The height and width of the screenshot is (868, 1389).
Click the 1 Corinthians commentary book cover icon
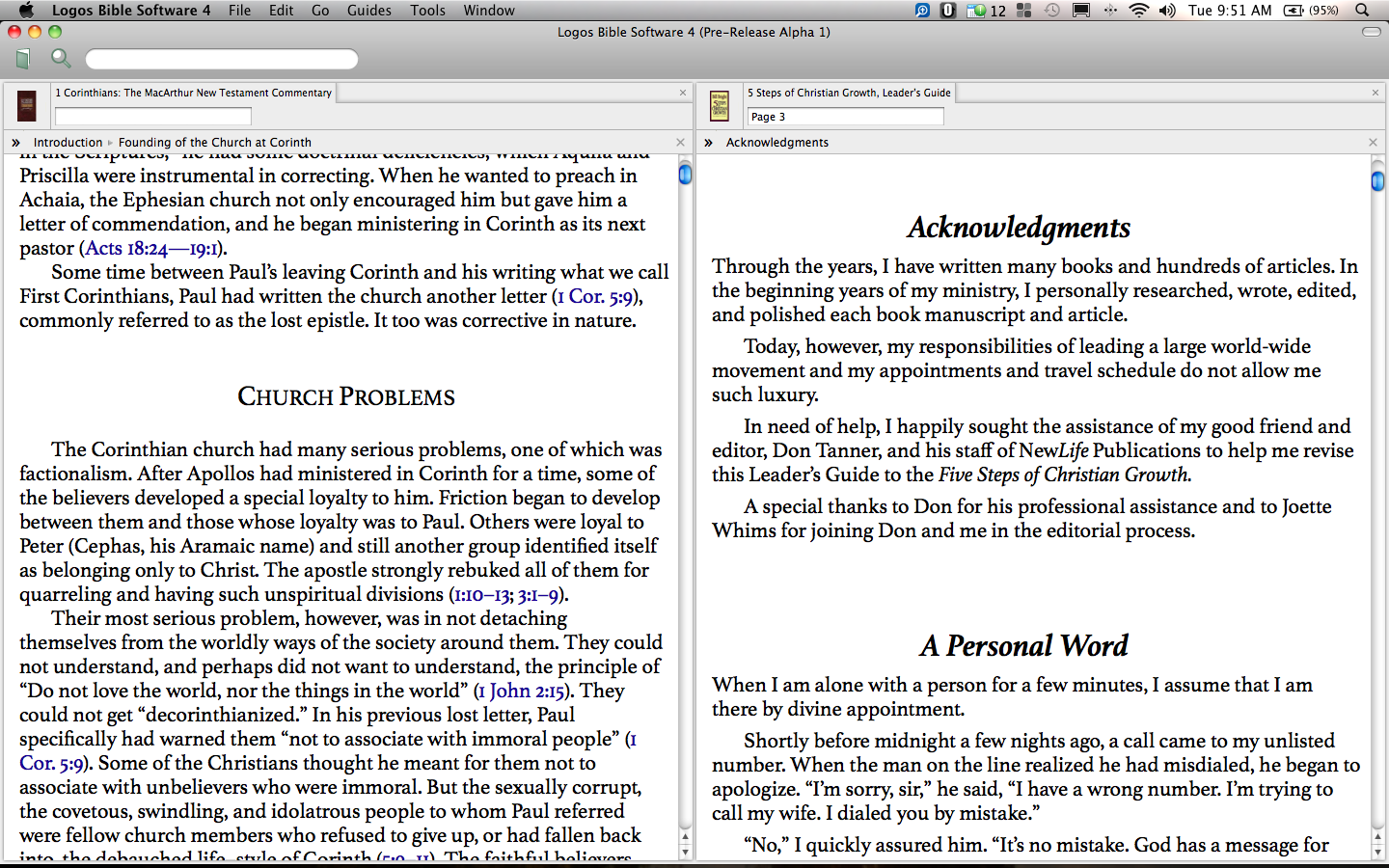(27, 105)
